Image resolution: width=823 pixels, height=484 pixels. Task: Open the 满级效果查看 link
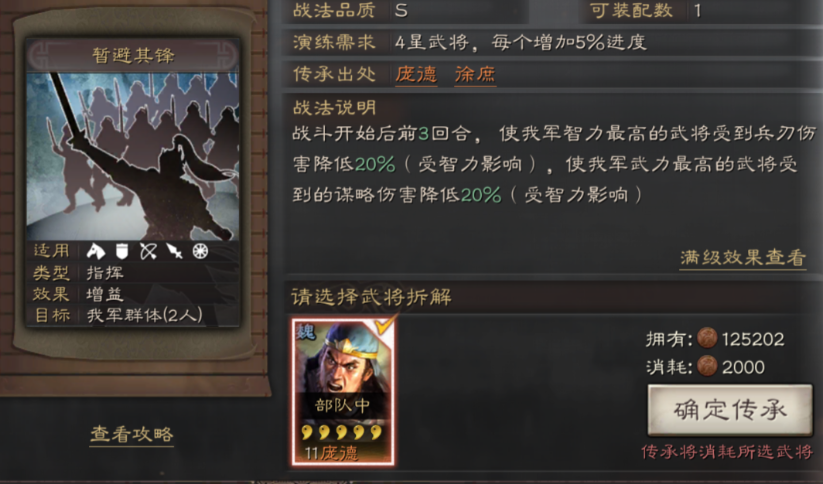point(743,257)
